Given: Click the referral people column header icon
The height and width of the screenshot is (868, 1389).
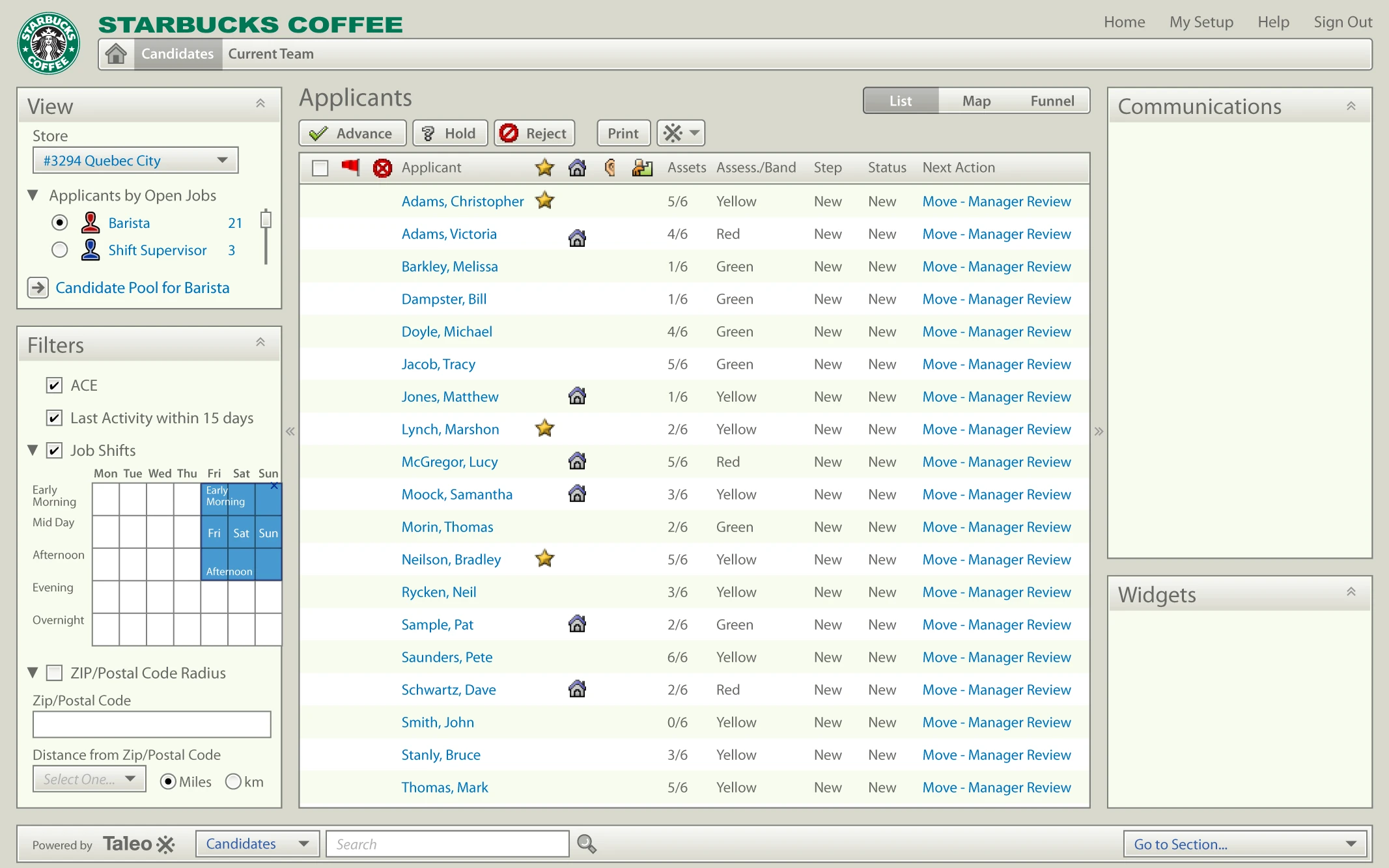Looking at the screenshot, I should click(642, 168).
